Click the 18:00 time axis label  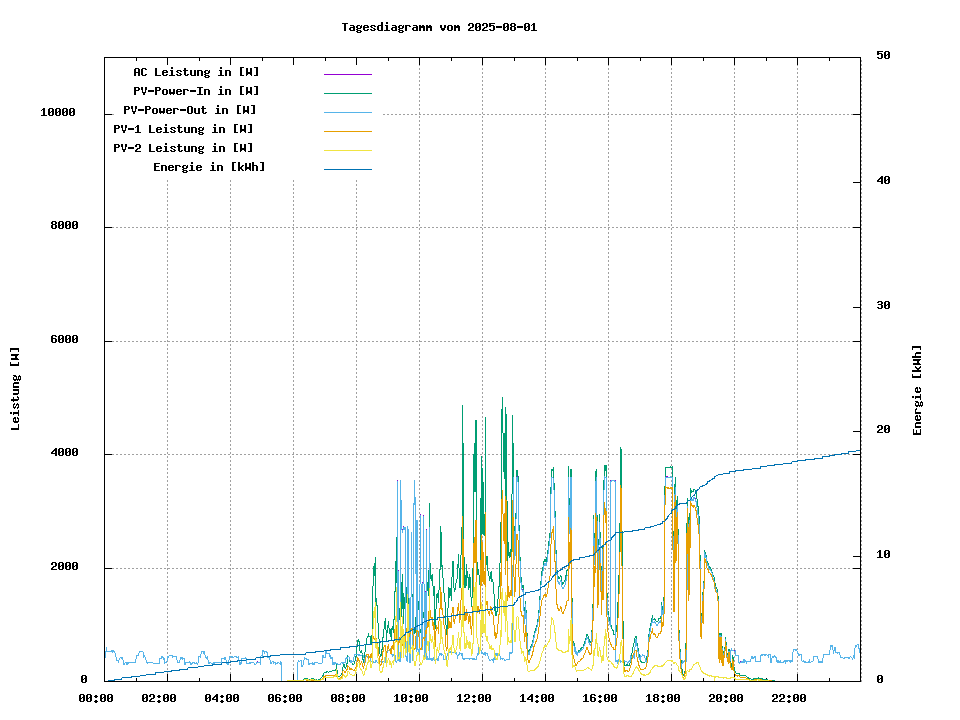662,698
